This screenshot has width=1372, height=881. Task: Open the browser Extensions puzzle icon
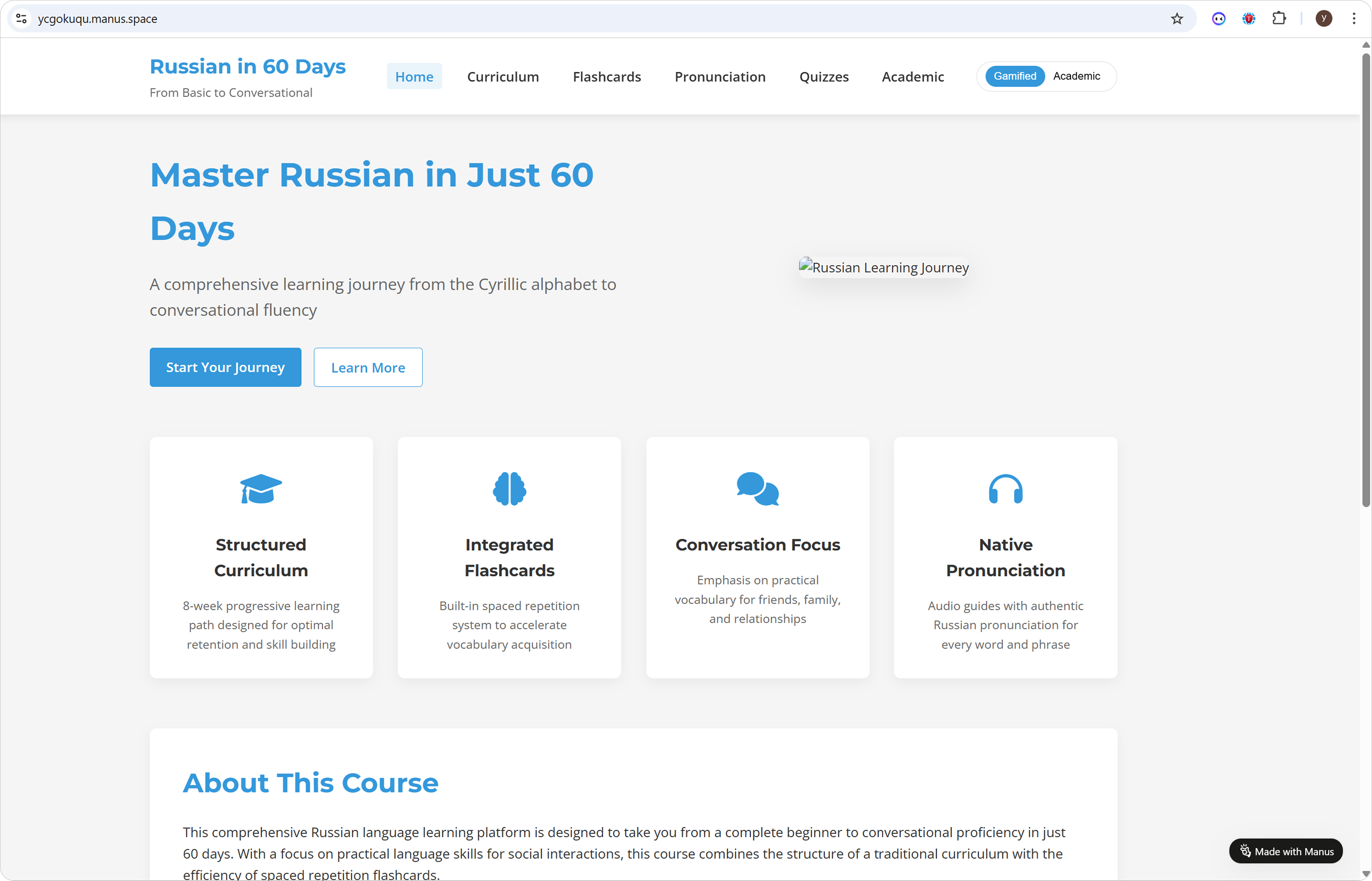(x=1279, y=19)
